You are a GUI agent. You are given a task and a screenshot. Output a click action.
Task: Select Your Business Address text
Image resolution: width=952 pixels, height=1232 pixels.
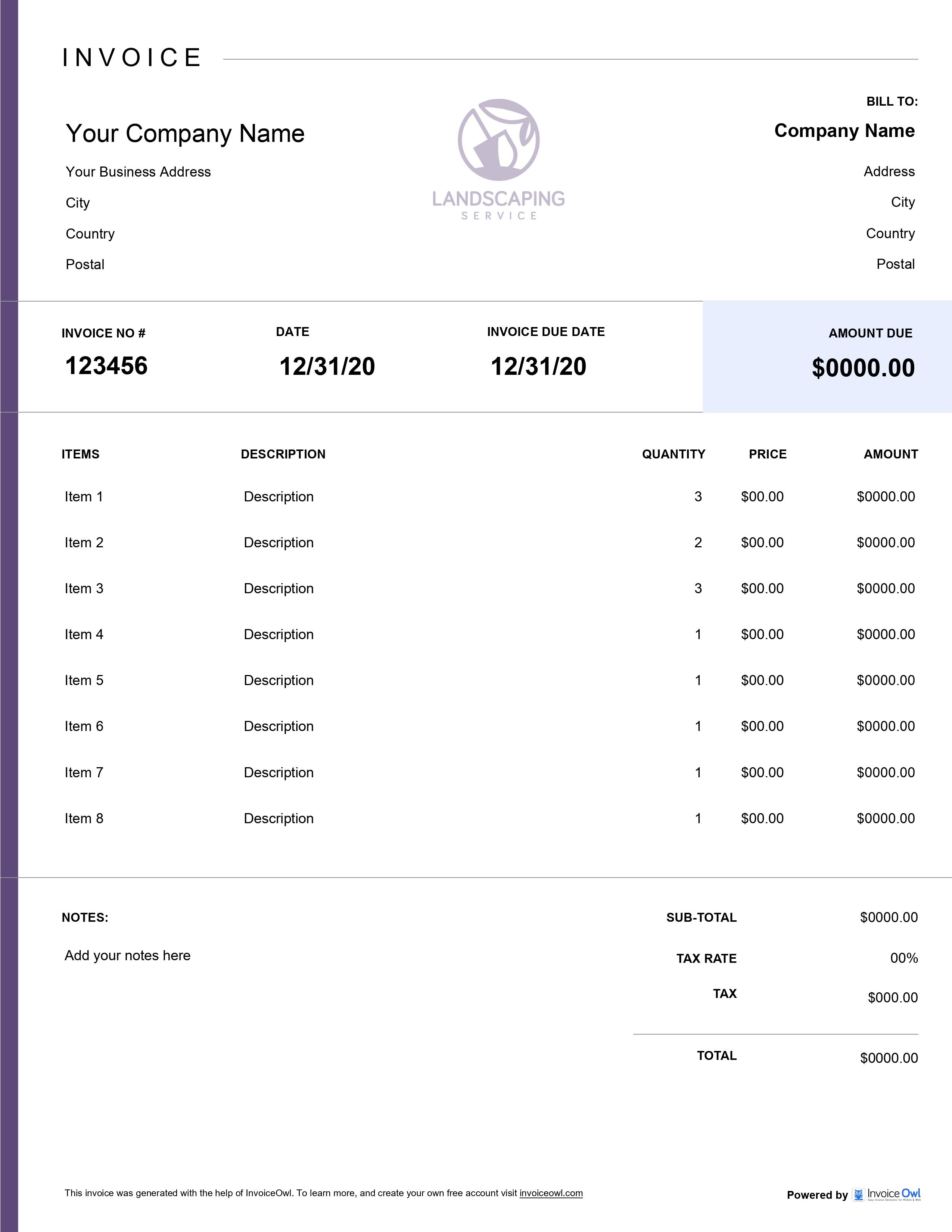tap(138, 172)
